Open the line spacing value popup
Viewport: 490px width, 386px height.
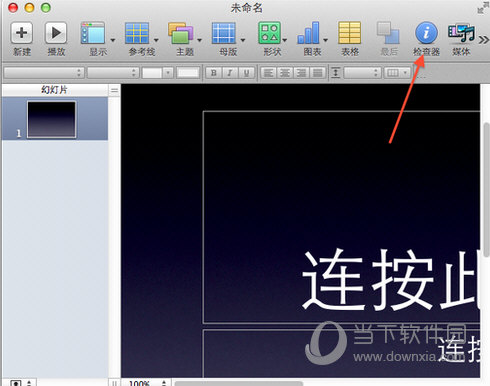click(x=362, y=72)
